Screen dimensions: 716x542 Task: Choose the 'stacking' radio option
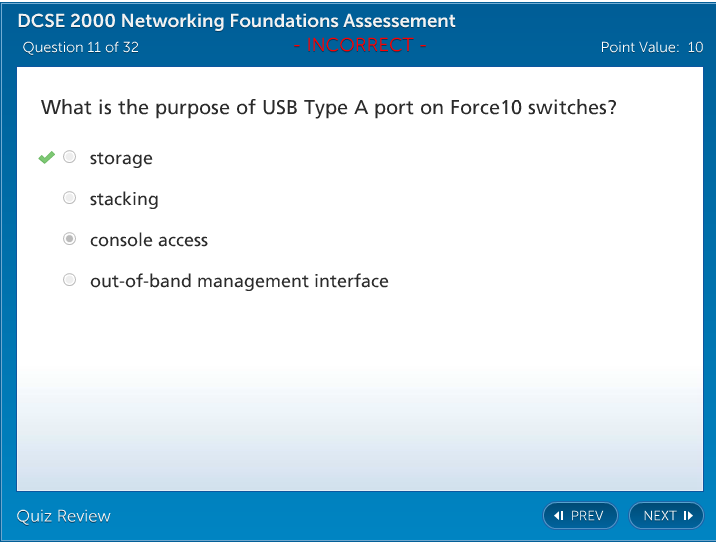pos(69,198)
